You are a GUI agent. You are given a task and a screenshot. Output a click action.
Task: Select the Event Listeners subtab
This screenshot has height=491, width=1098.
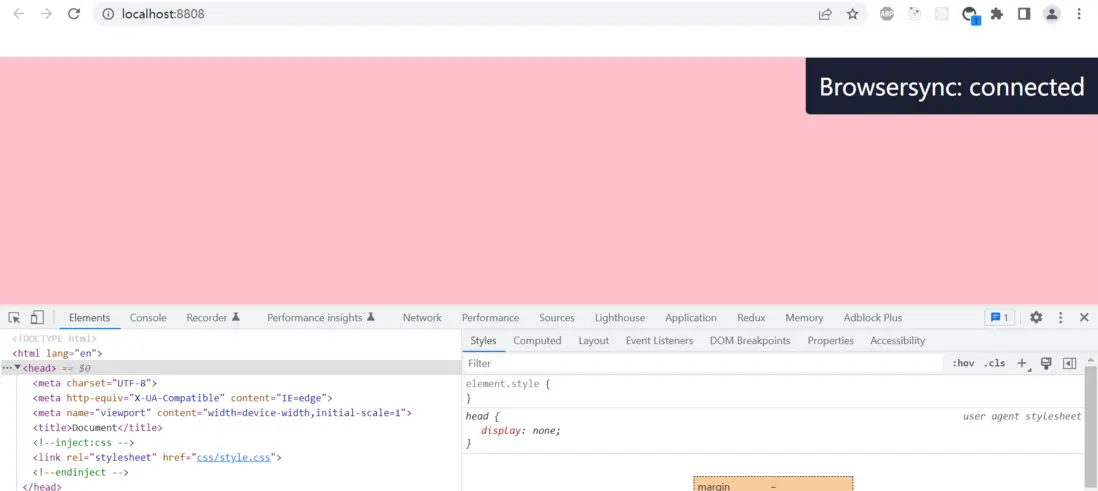pos(659,340)
